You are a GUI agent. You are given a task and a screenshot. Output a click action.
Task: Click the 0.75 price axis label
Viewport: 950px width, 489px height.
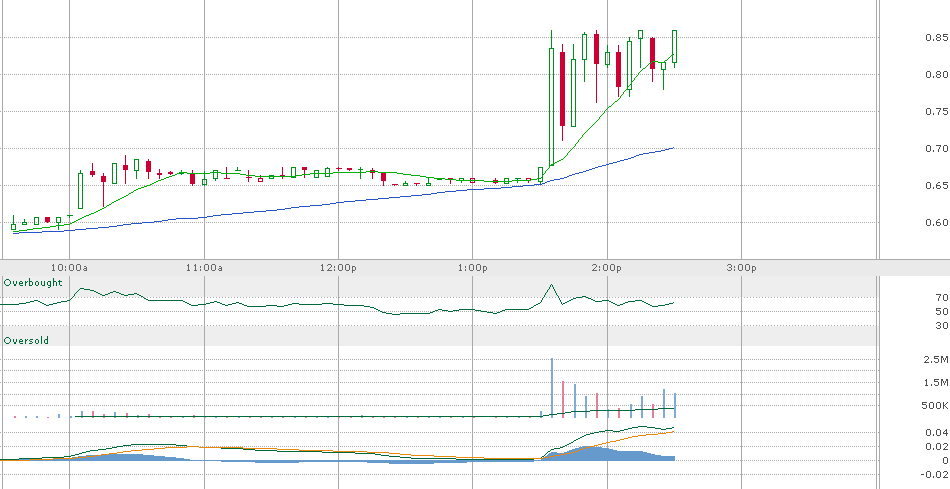click(936, 111)
